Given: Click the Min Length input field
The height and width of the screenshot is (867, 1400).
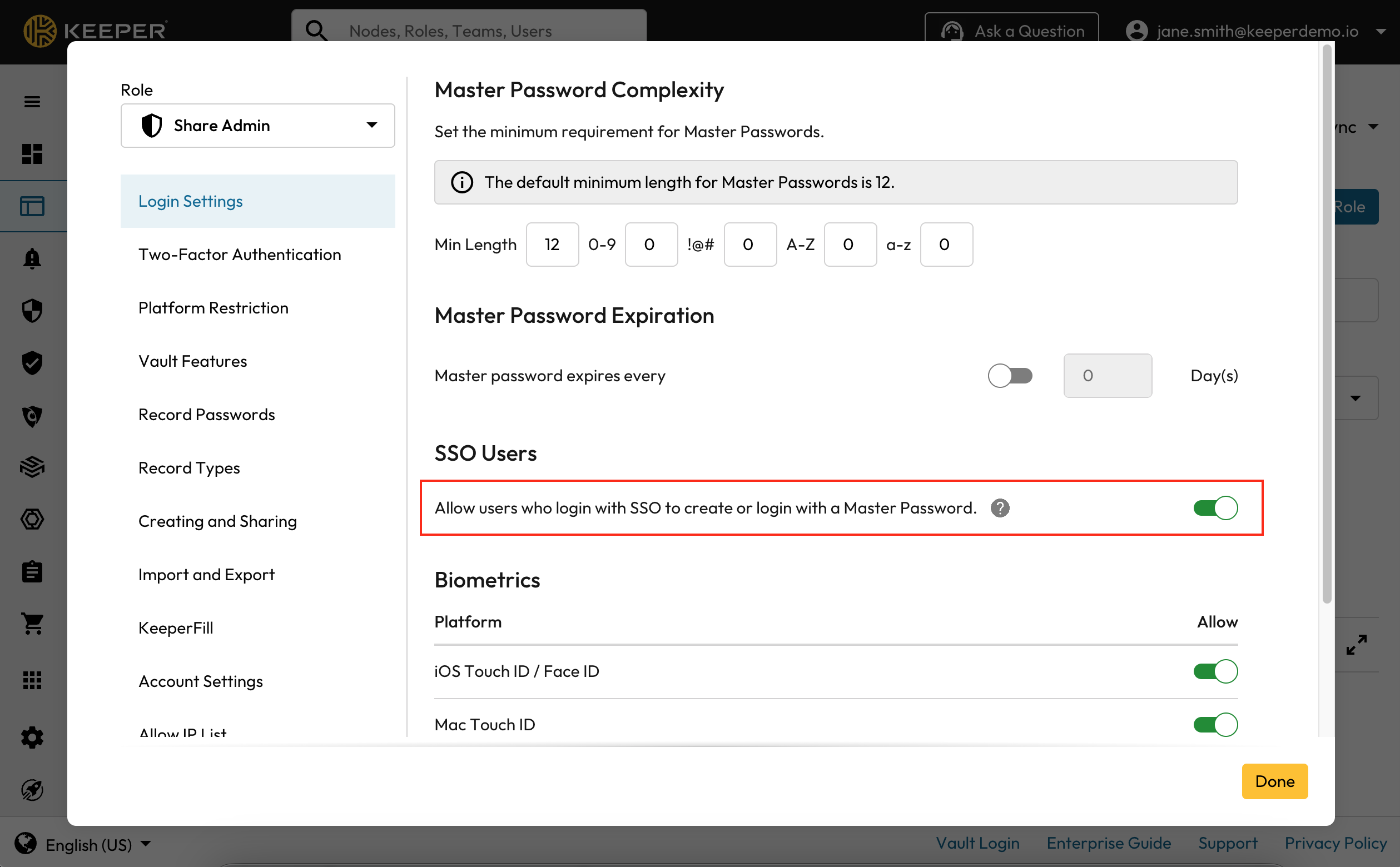Looking at the screenshot, I should (552, 245).
